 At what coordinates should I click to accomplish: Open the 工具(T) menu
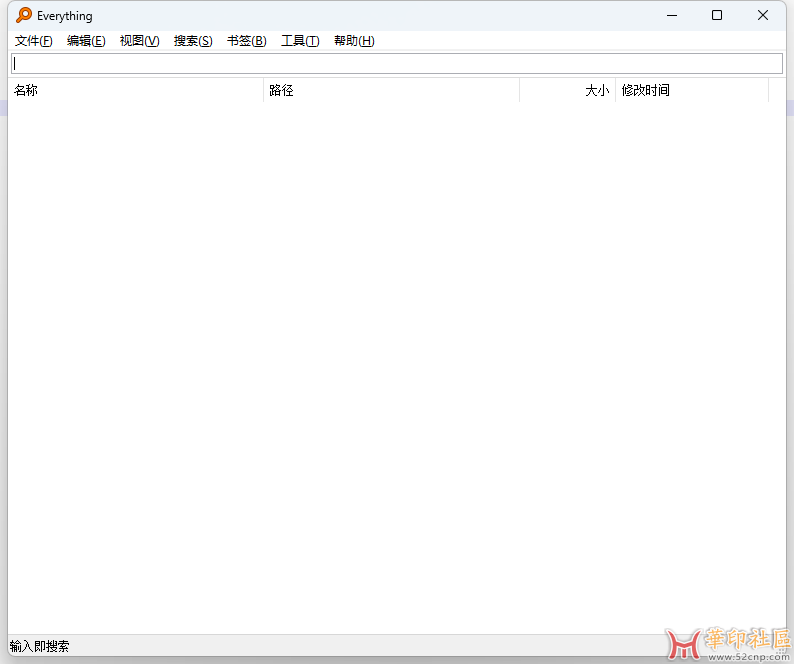[300, 41]
